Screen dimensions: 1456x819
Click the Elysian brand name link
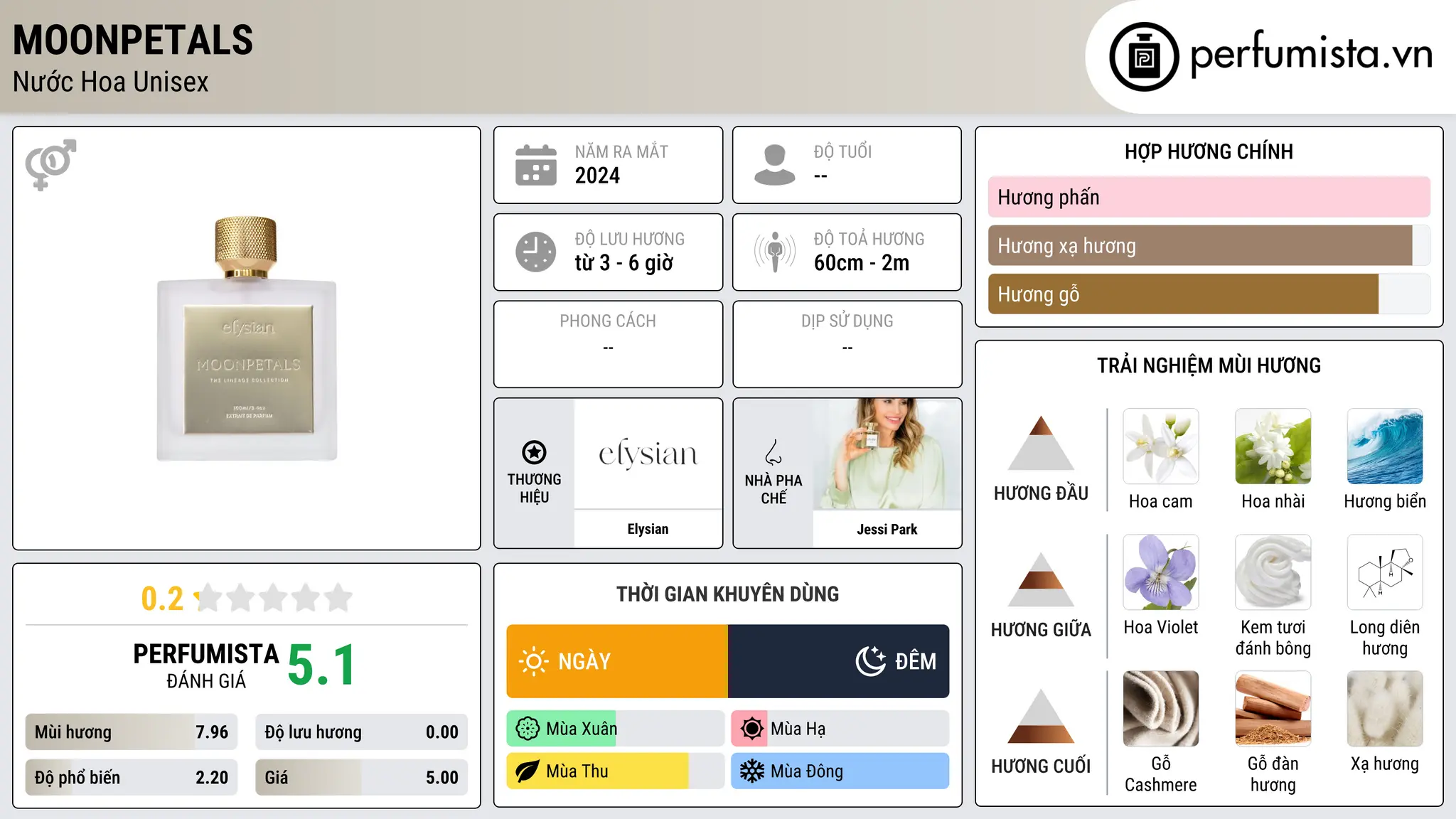[648, 529]
